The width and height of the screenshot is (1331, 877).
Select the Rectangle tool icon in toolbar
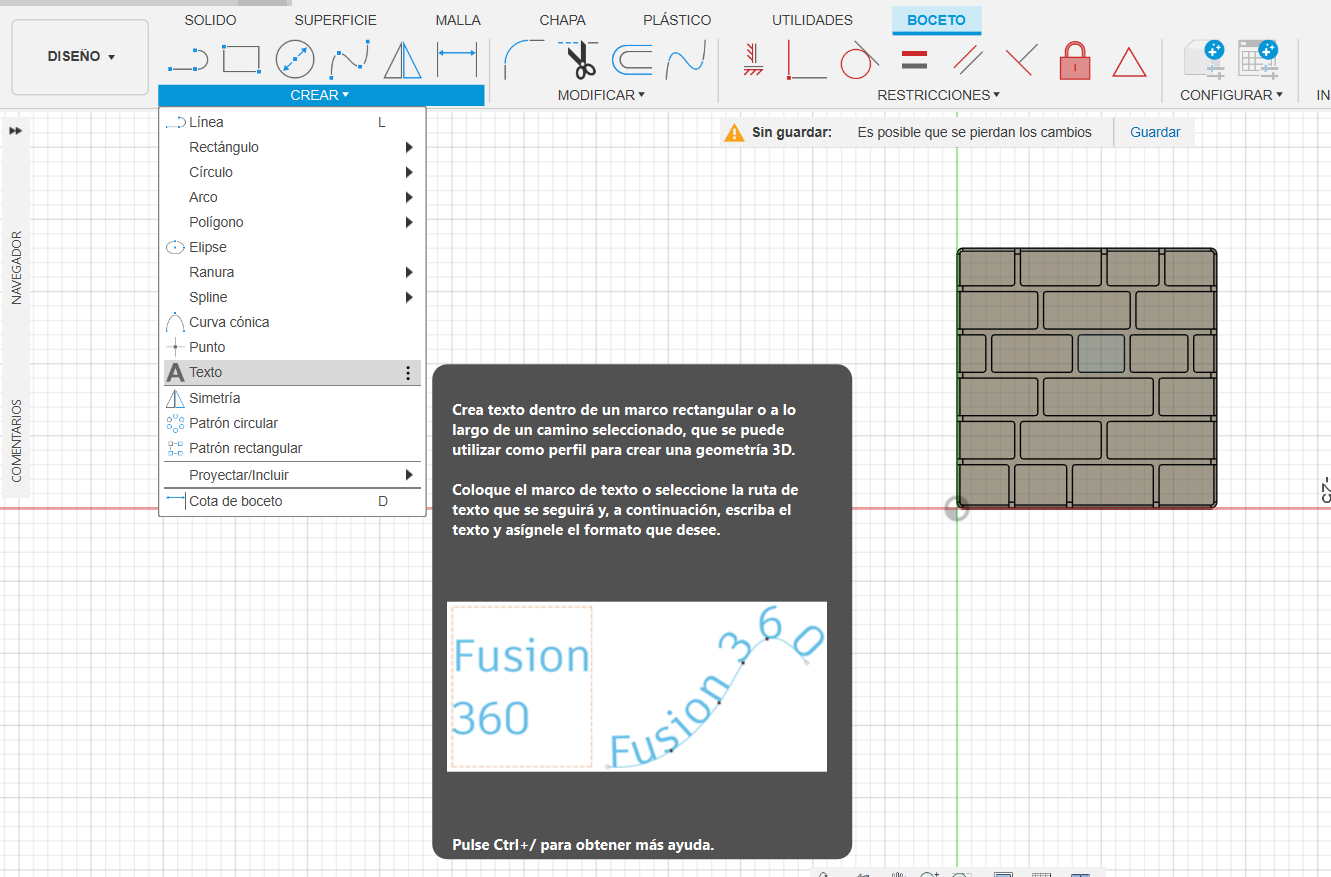click(x=241, y=60)
